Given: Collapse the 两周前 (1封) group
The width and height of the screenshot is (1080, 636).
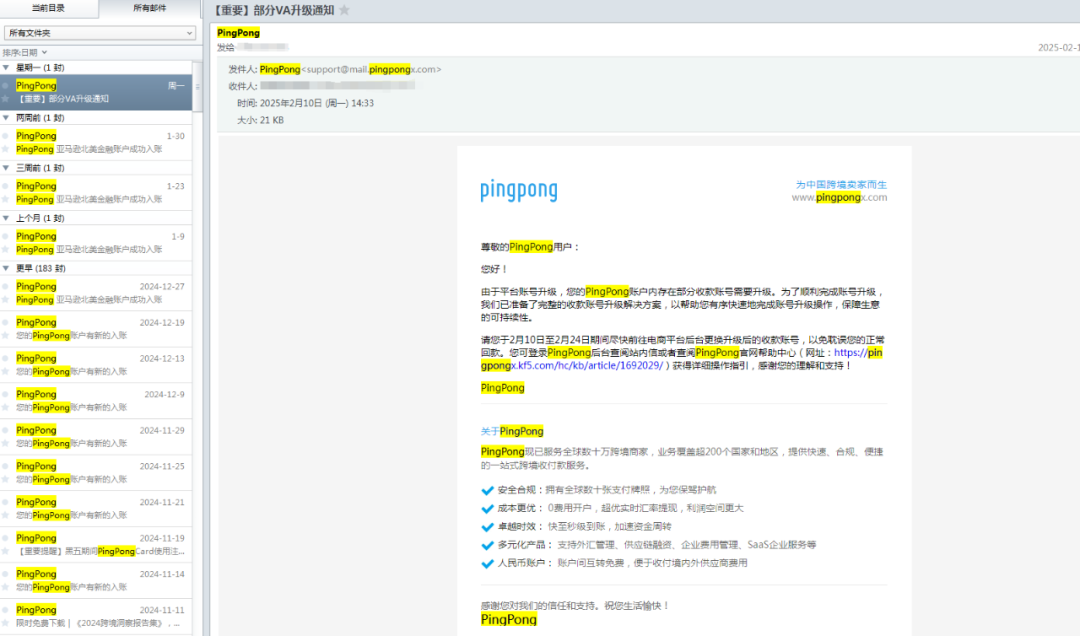Looking at the screenshot, I should (x=6, y=118).
